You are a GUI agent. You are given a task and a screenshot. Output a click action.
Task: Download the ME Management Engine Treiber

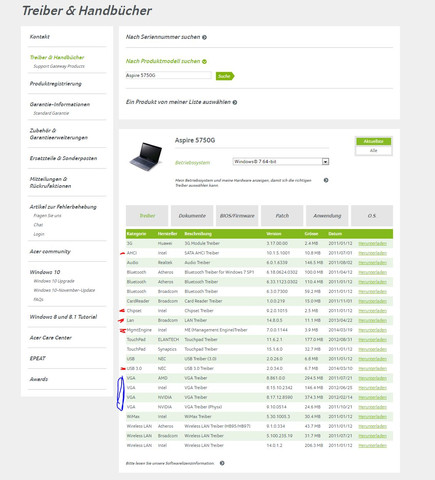click(372, 330)
